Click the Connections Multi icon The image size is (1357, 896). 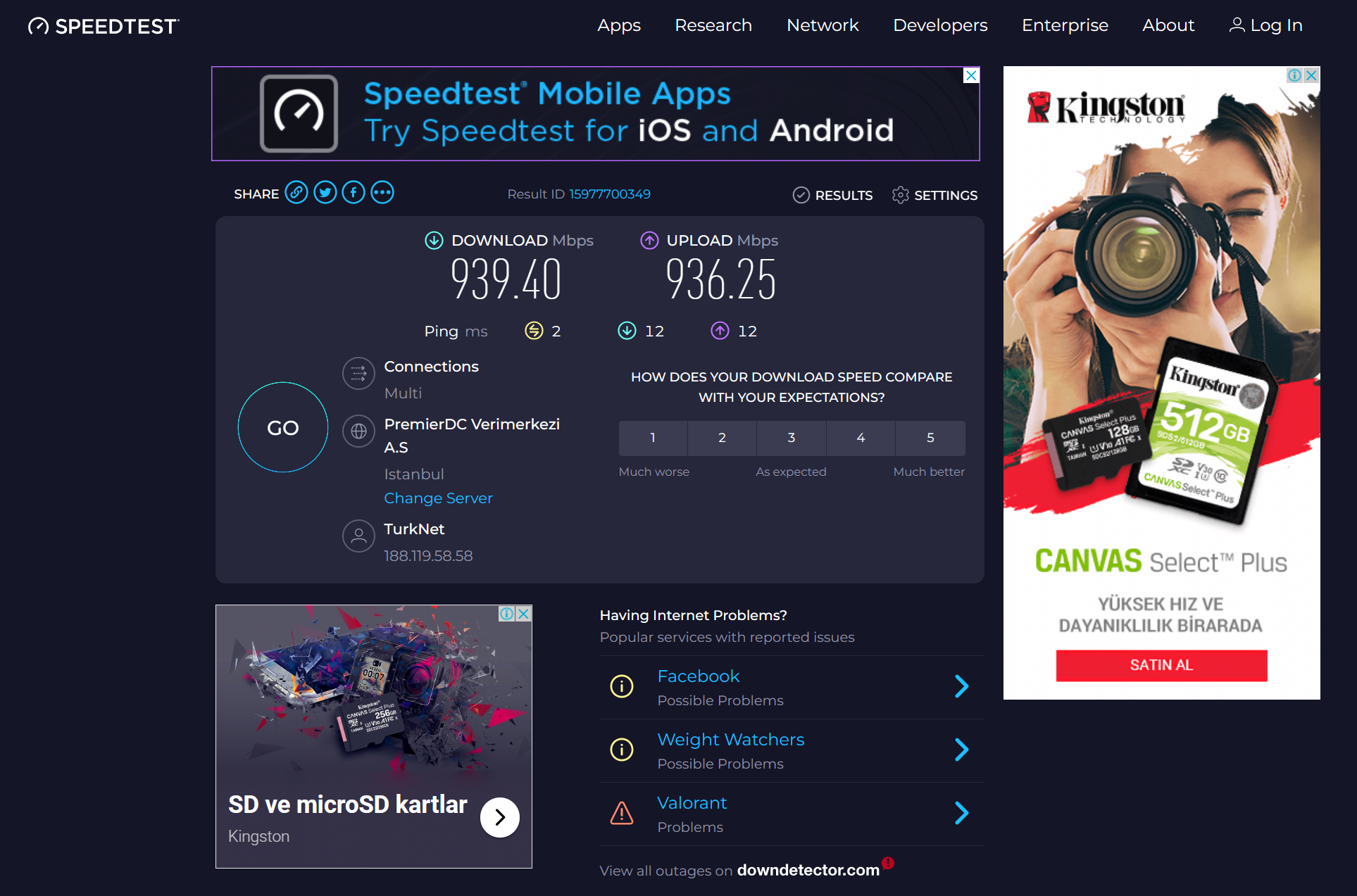pyautogui.click(x=358, y=374)
